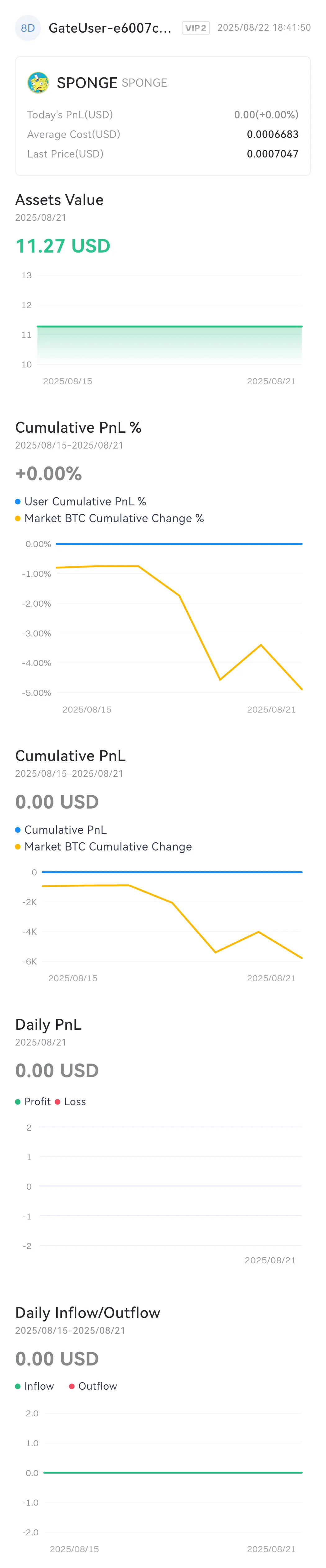Screen dimensions: 326x1568
Task: Click the Daily PnL chart zero line
Action: [170, 1186]
